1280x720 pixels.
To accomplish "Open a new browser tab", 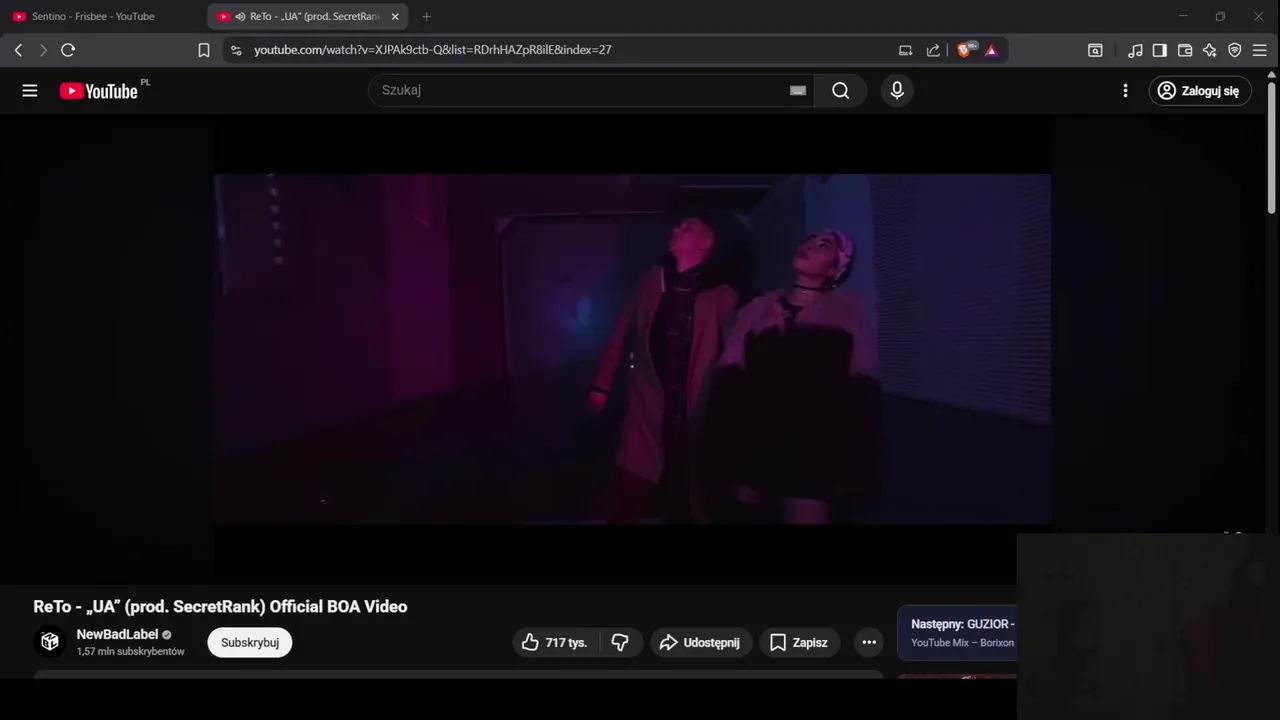I will [426, 16].
